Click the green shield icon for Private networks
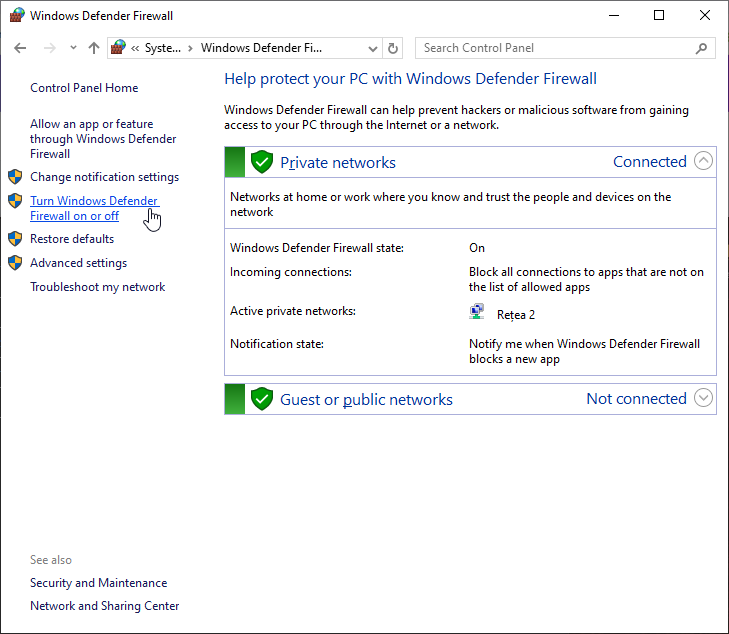Image resolution: width=729 pixels, height=634 pixels. [x=262, y=162]
